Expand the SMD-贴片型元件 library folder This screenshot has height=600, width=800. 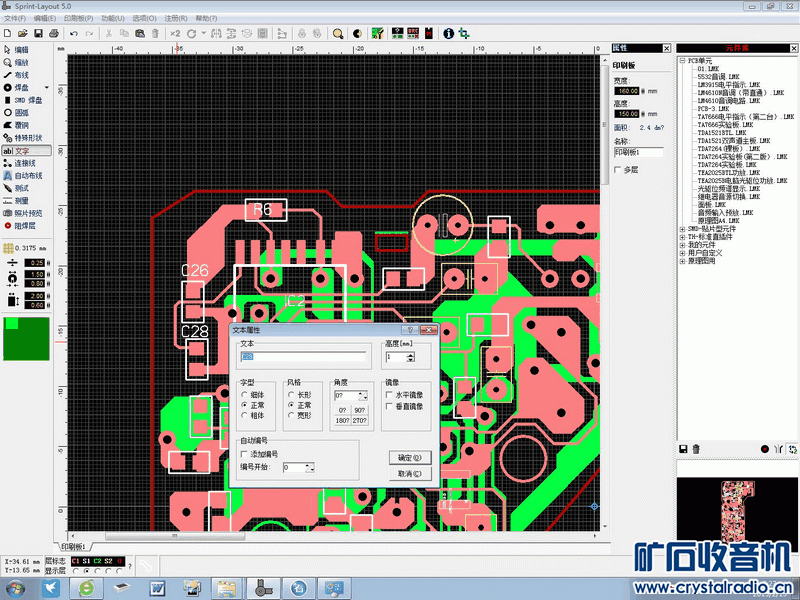(x=682, y=229)
